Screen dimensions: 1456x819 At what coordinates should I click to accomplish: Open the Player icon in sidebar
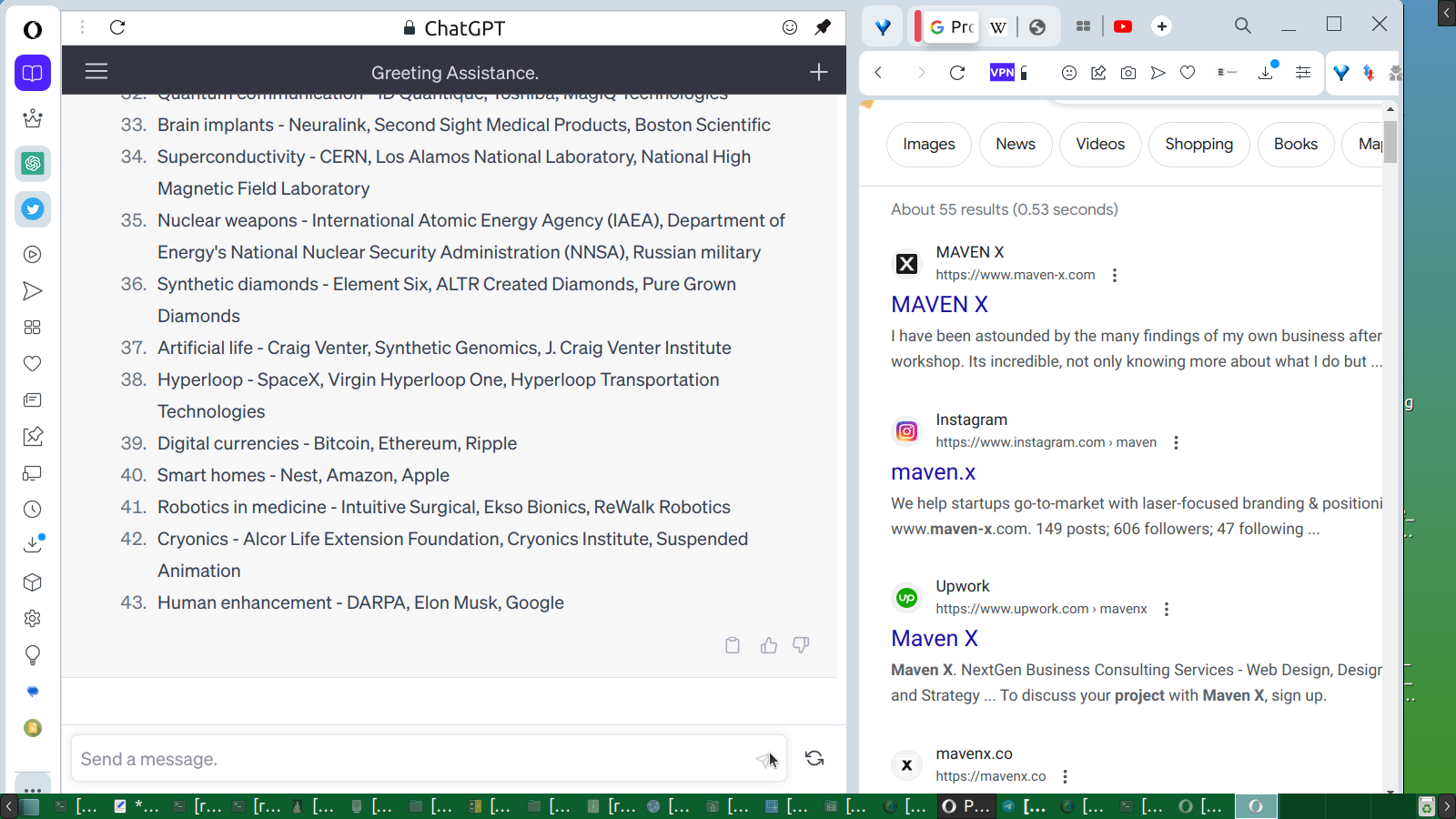coord(33,255)
